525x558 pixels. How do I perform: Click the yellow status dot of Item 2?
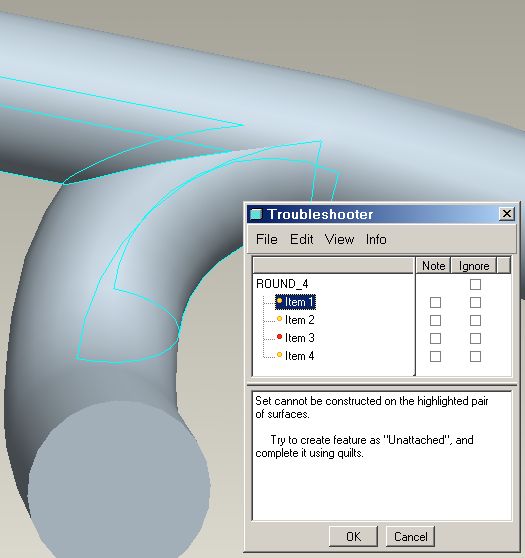[279, 319]
